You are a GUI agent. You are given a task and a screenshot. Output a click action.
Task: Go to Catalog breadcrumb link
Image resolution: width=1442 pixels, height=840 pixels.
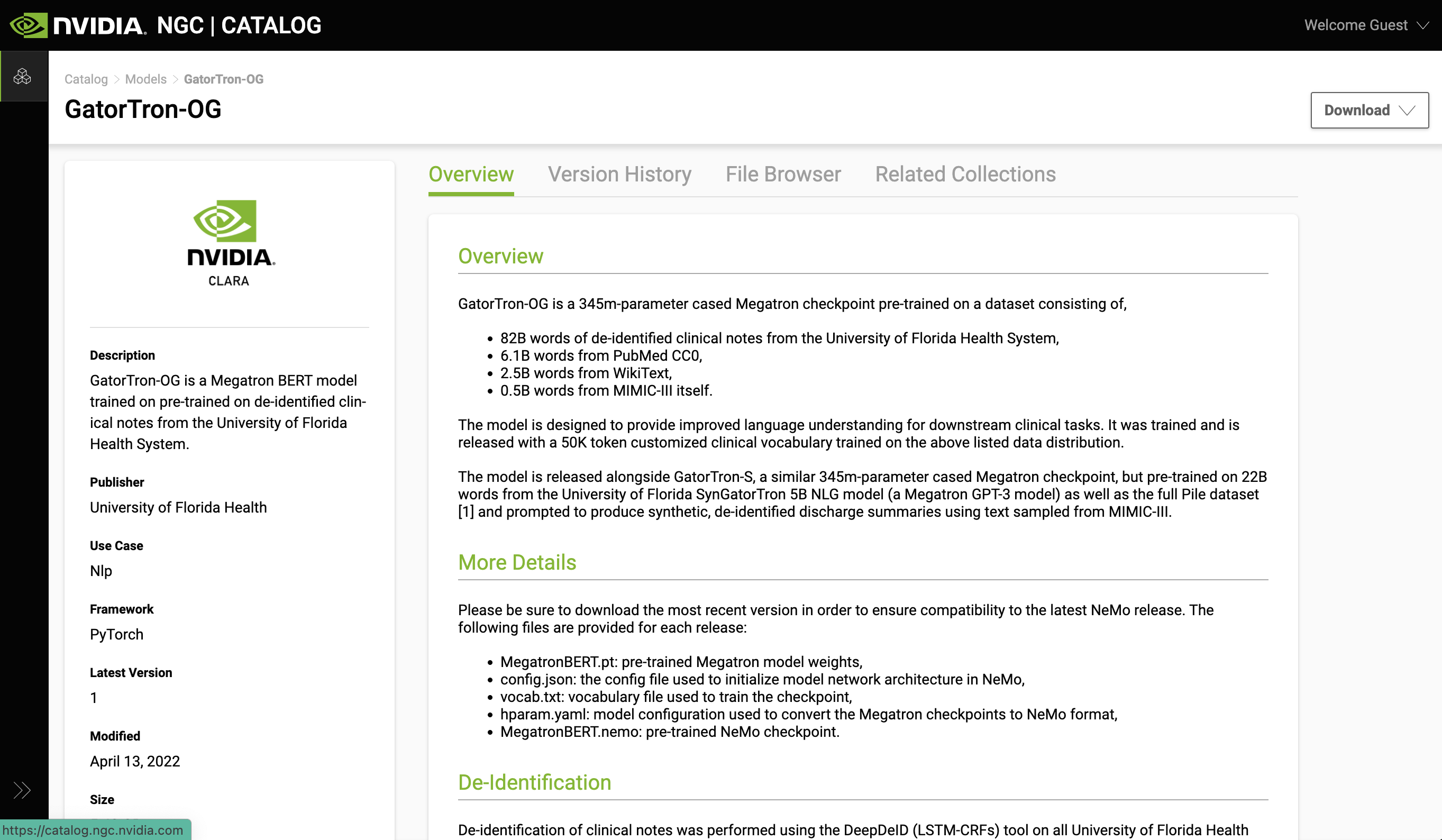click(x=86, y=79)
